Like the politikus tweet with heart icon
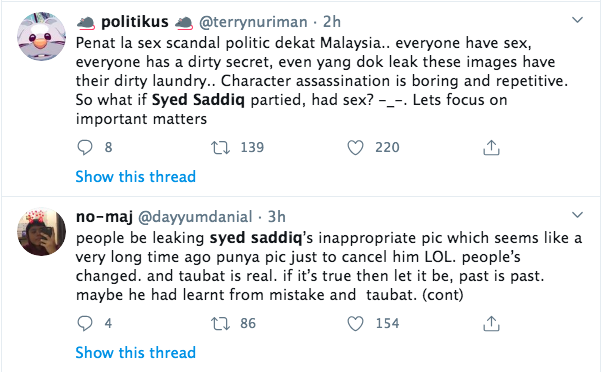 355,147
